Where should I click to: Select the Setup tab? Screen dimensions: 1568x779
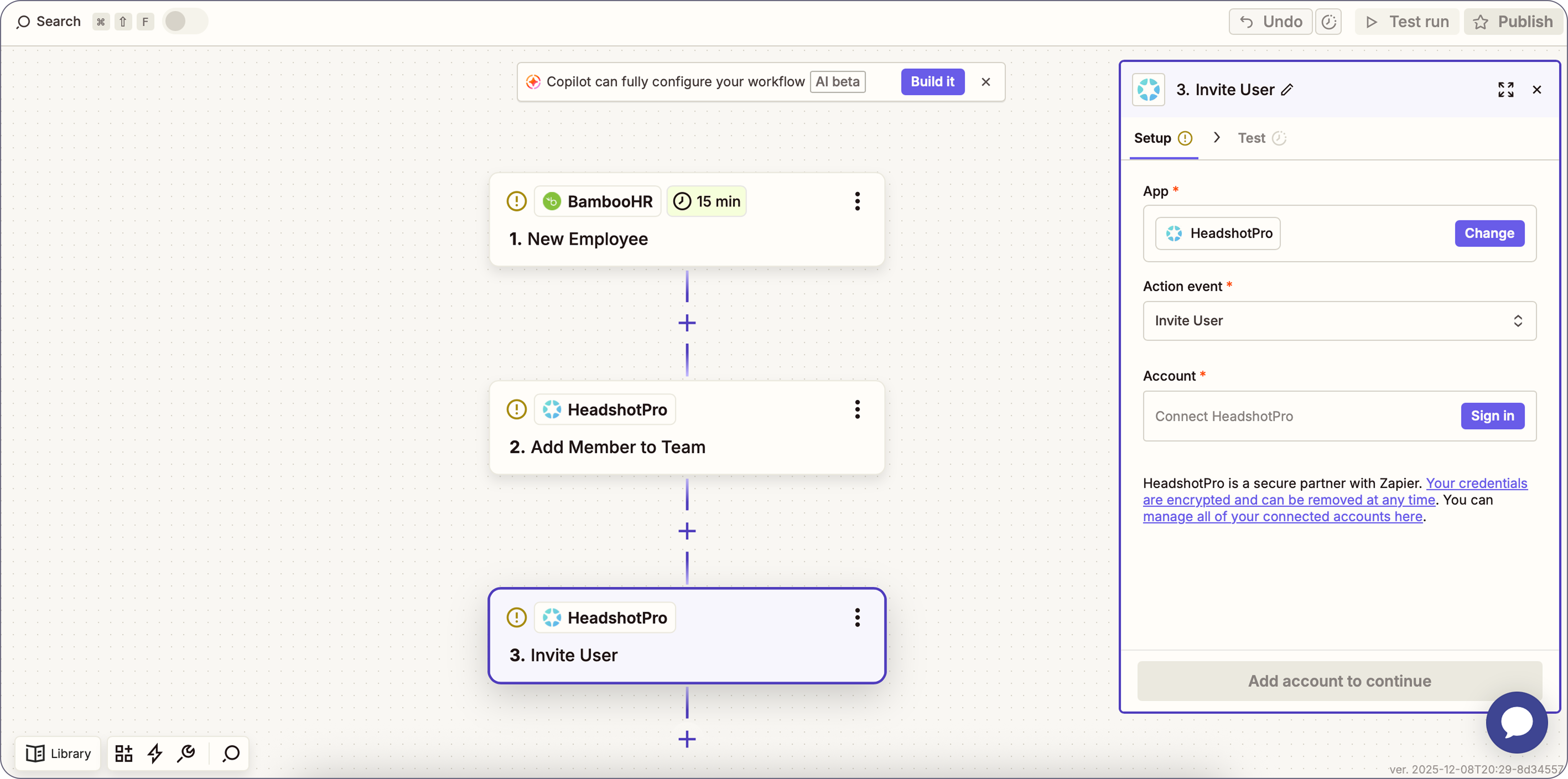click(1152, 138)
